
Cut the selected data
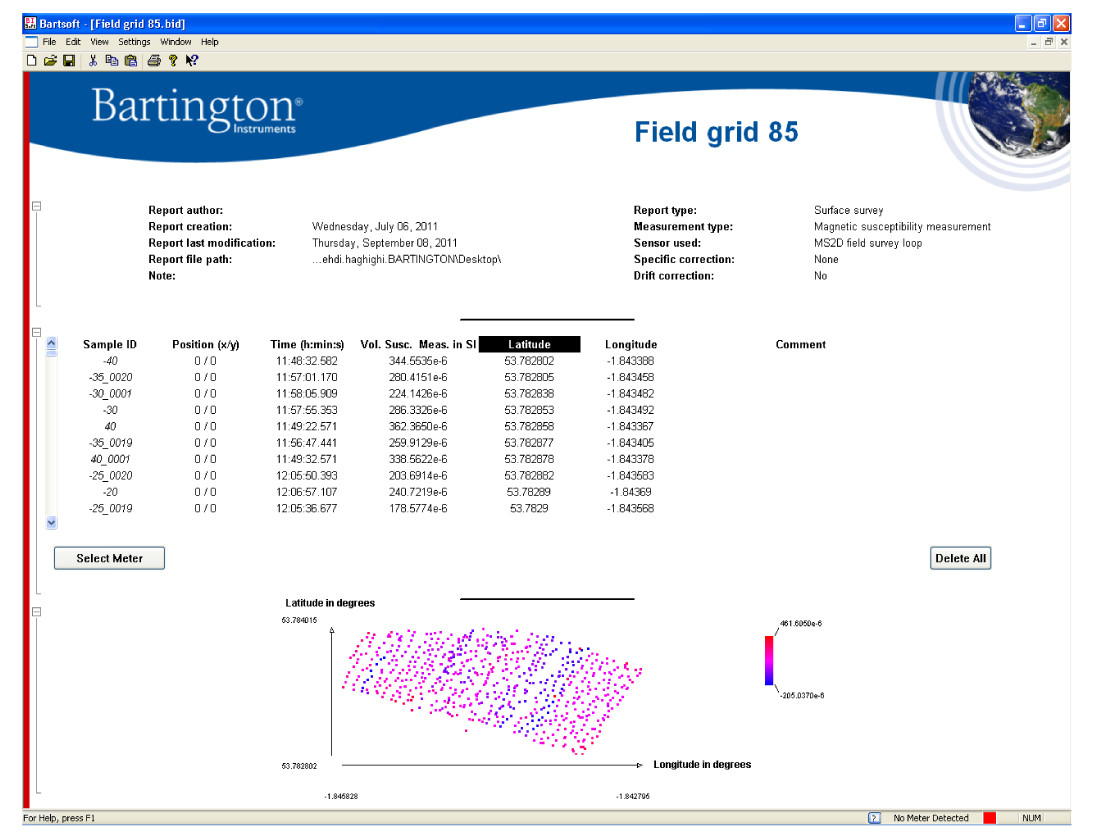[x=92, y=60]
